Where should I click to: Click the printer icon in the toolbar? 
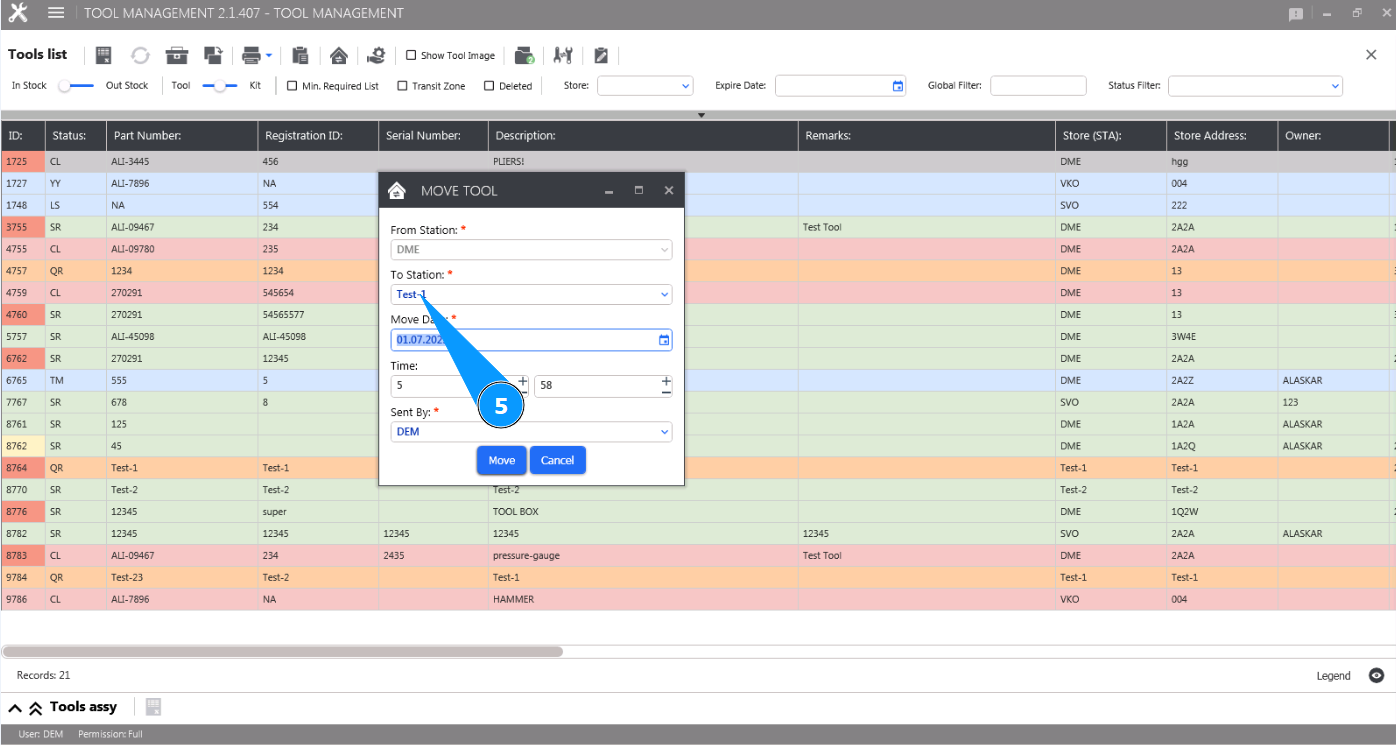[x=251, y=56]
